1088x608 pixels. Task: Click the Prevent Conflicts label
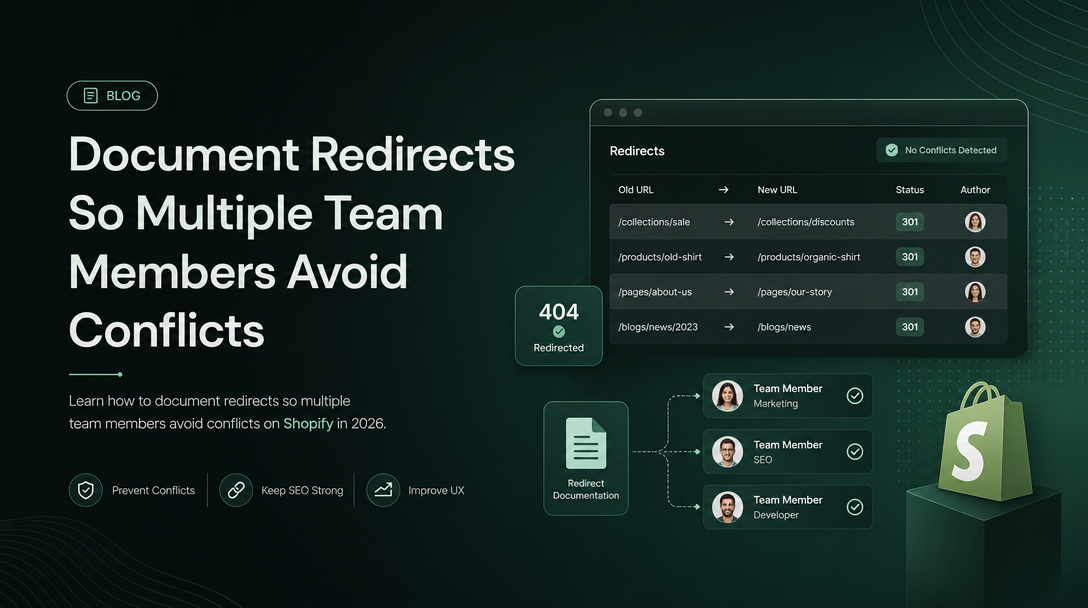click(153, 490)
